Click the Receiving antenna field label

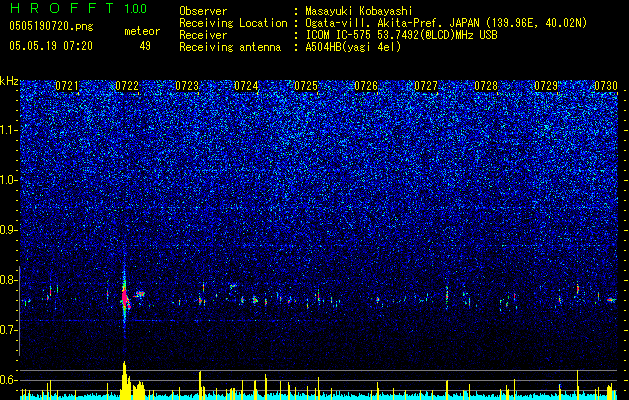click(x=230, y=47)
